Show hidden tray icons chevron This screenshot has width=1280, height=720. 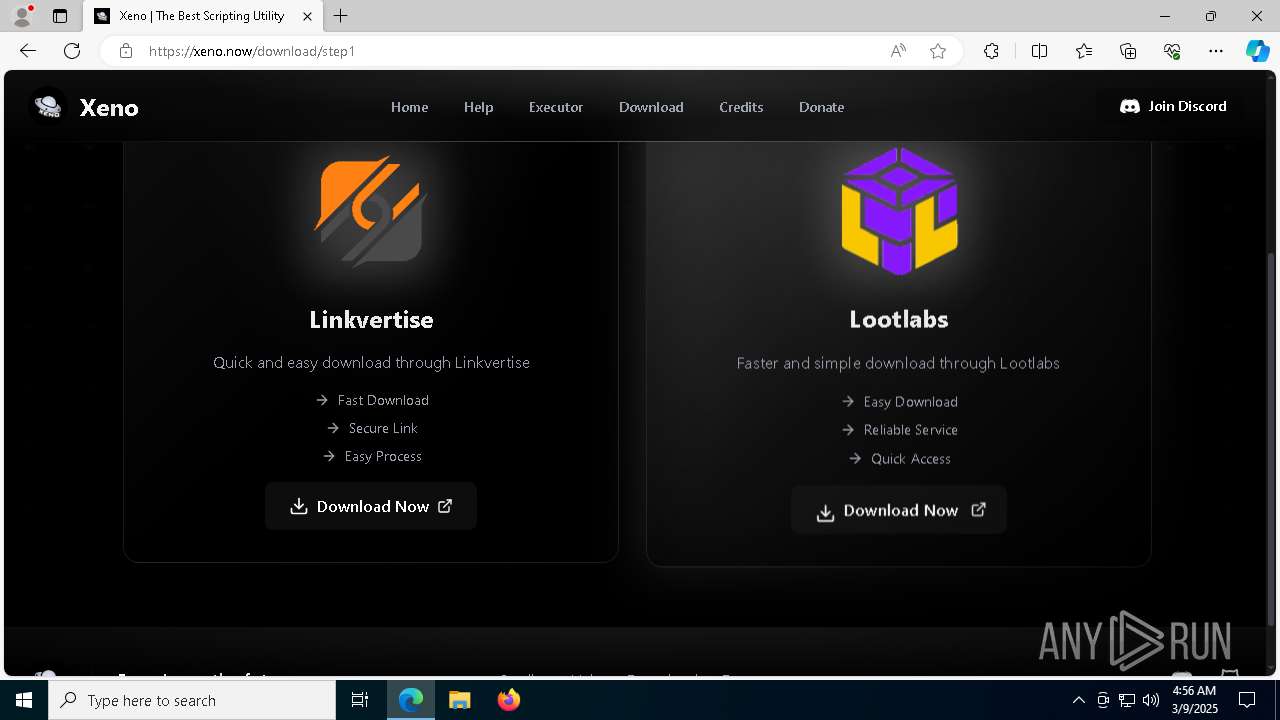point(1078,700)
